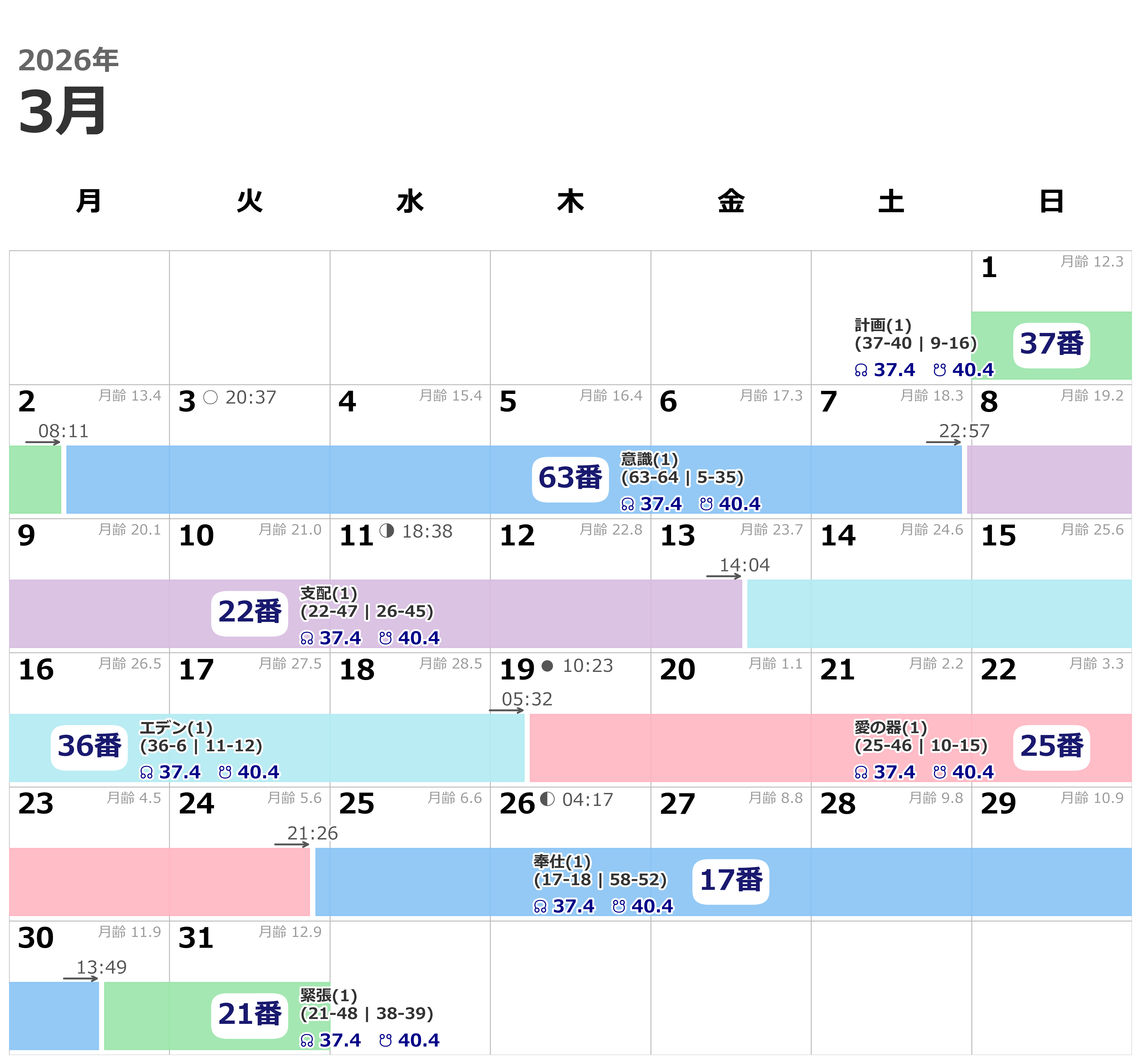Click the 緊張(1) label text
The height and width of the screenshot is (1064, 1141).
click(x=328, y=996)
